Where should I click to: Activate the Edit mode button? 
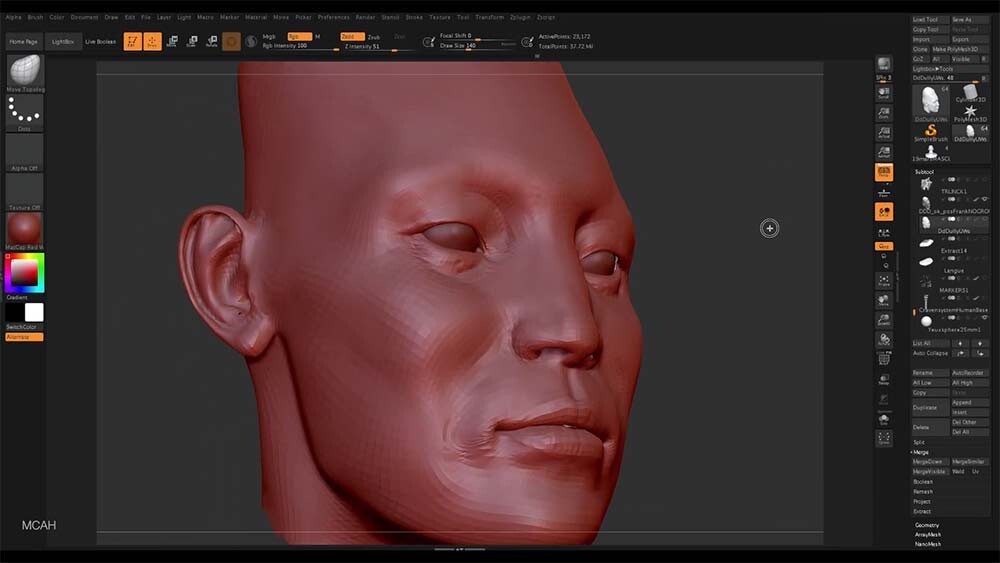click(x=132, y=41)
